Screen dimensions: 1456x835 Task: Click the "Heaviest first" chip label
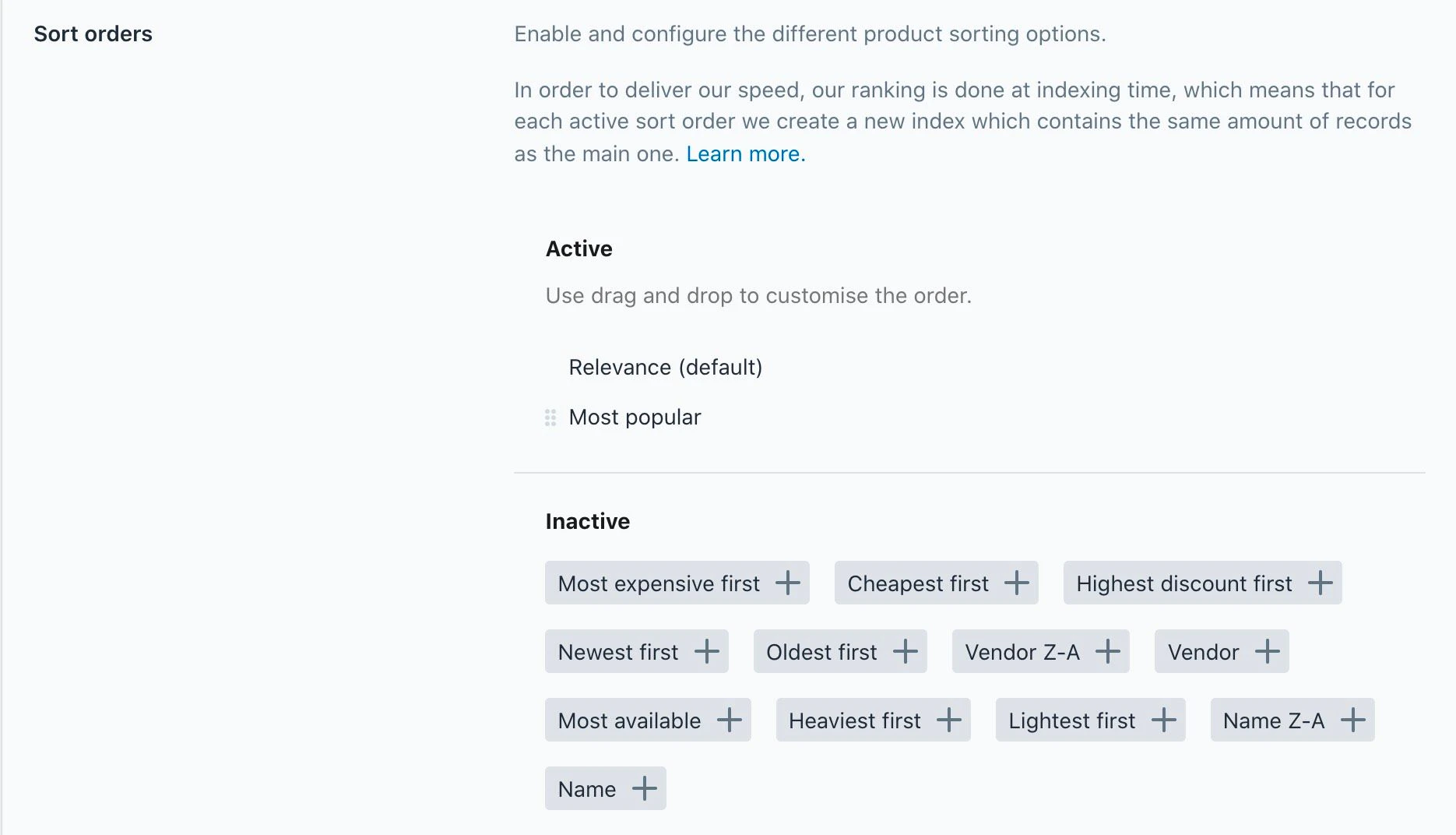pyautogui.click(x=853, y=720)
